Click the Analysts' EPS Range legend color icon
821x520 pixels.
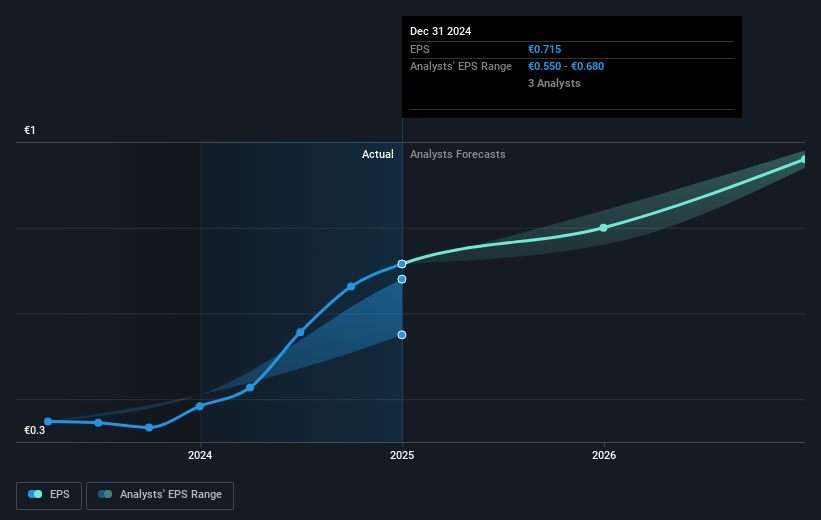(105, 494)
